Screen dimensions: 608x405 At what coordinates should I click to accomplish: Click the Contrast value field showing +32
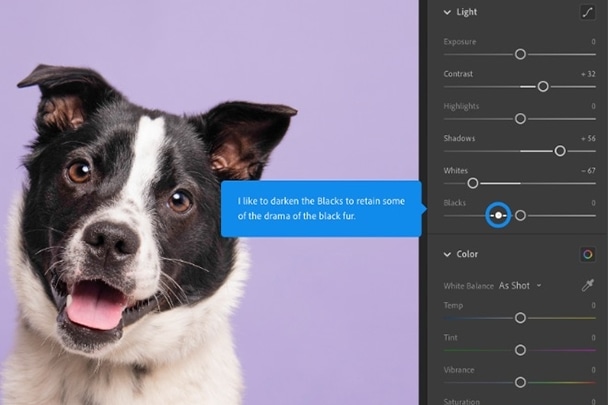(x=587, y=74)
